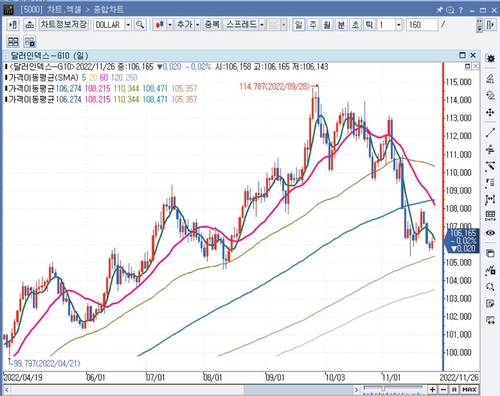Click scrollbar left arrow

pos(7,390)
